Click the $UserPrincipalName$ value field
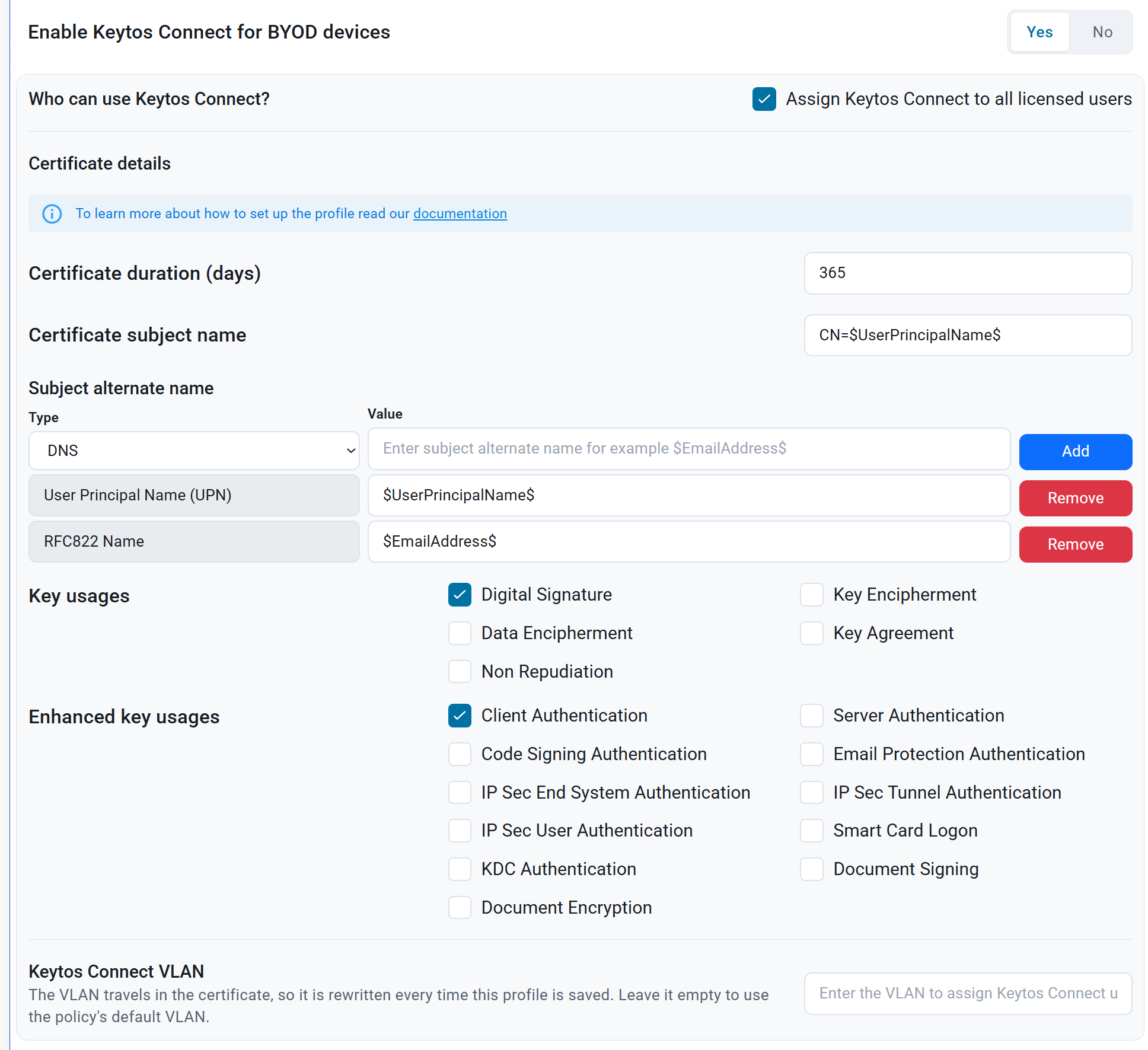Image resolution: width=1148 pixels, height=1050 pixels. coord(689,495)
